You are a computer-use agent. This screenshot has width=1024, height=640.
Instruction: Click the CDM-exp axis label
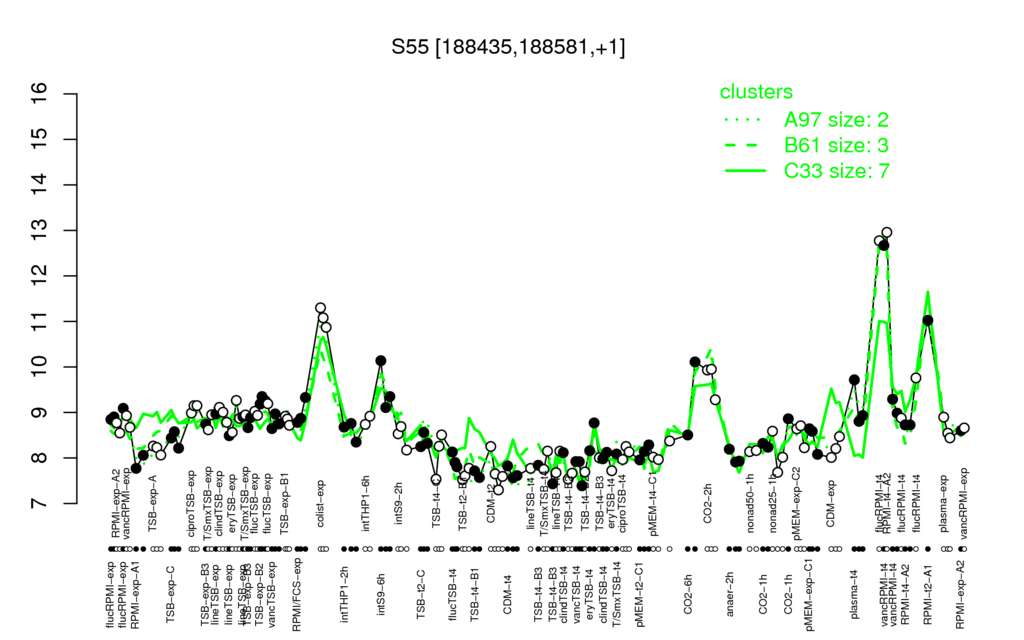831,504
